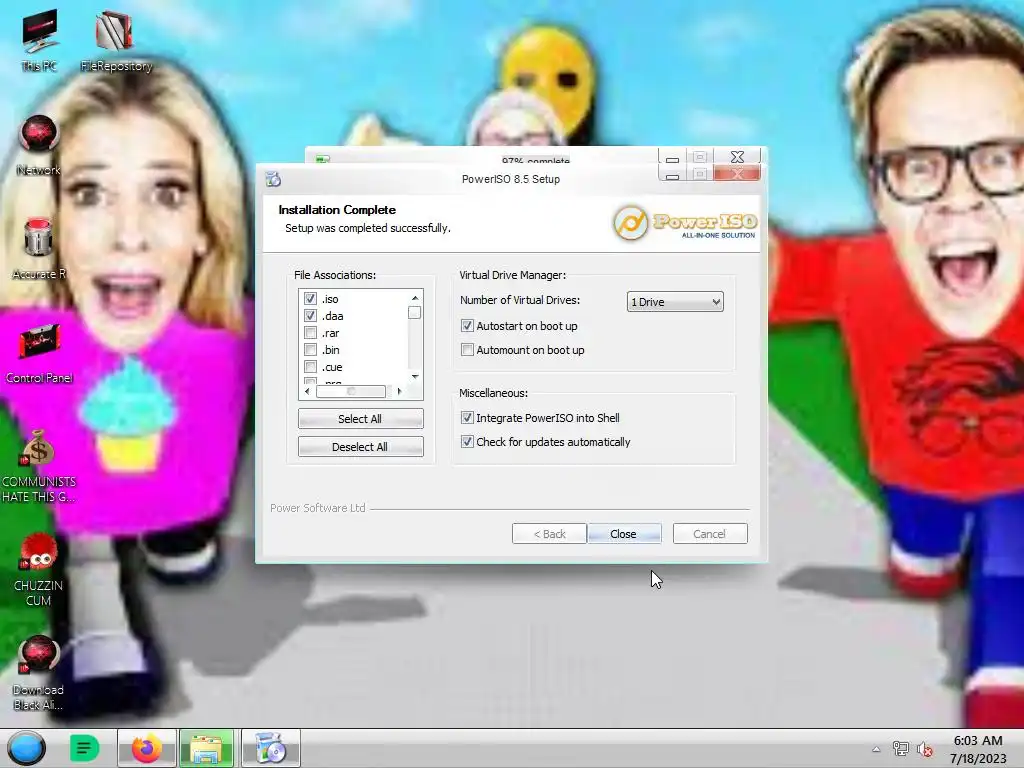Open This PC desktop icon
1024x768 pixels.
click(39, 40)
